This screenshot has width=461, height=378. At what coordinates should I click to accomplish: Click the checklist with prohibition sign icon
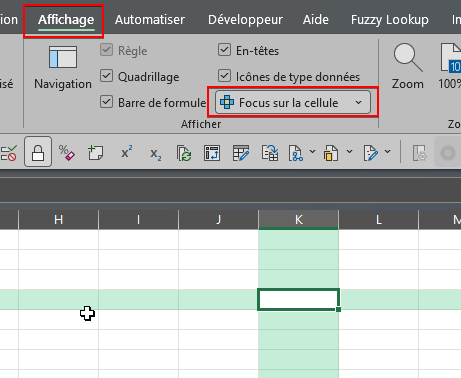[x=9, y=153]
